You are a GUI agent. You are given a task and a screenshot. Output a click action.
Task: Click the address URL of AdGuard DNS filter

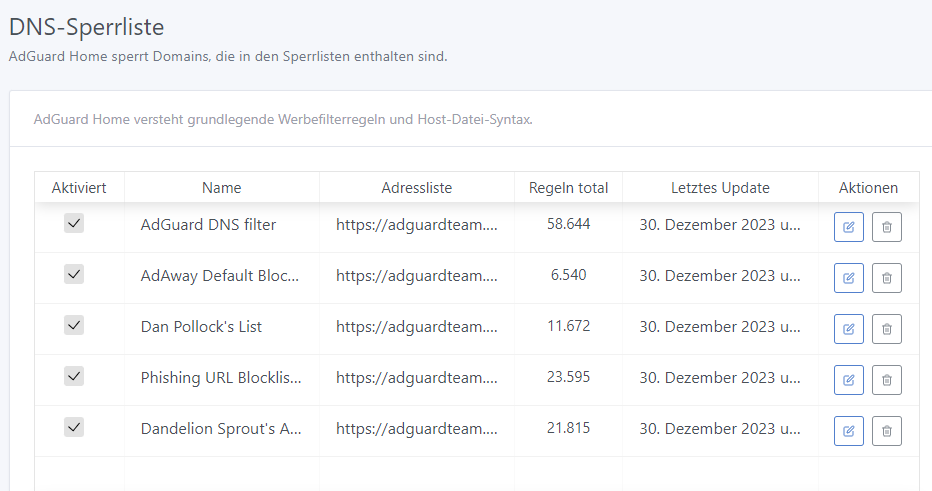[x=417, y=225]
